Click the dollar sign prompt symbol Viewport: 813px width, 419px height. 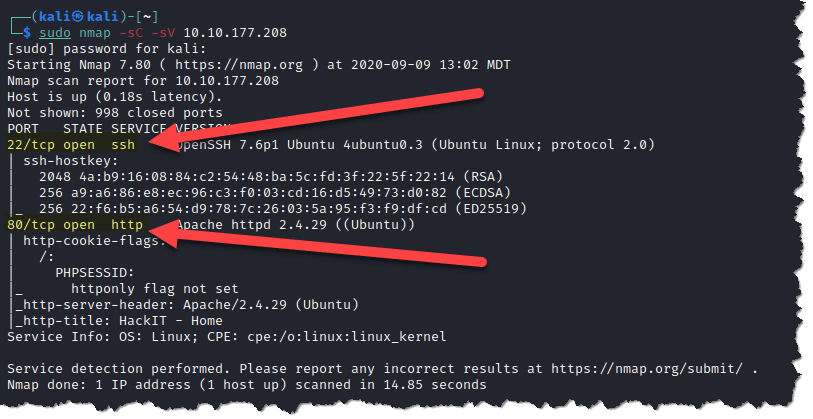27,33
